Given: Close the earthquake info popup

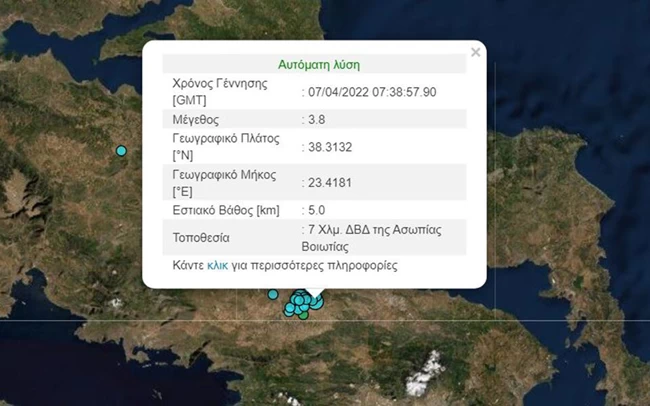Looking at the screenshot, I should point(475,52).
